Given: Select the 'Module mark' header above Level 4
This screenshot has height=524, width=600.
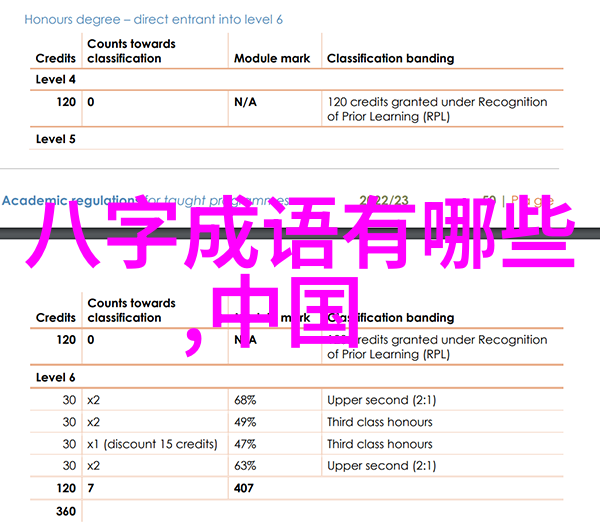Looking at the screenshot, I should [x=272, y=58].
